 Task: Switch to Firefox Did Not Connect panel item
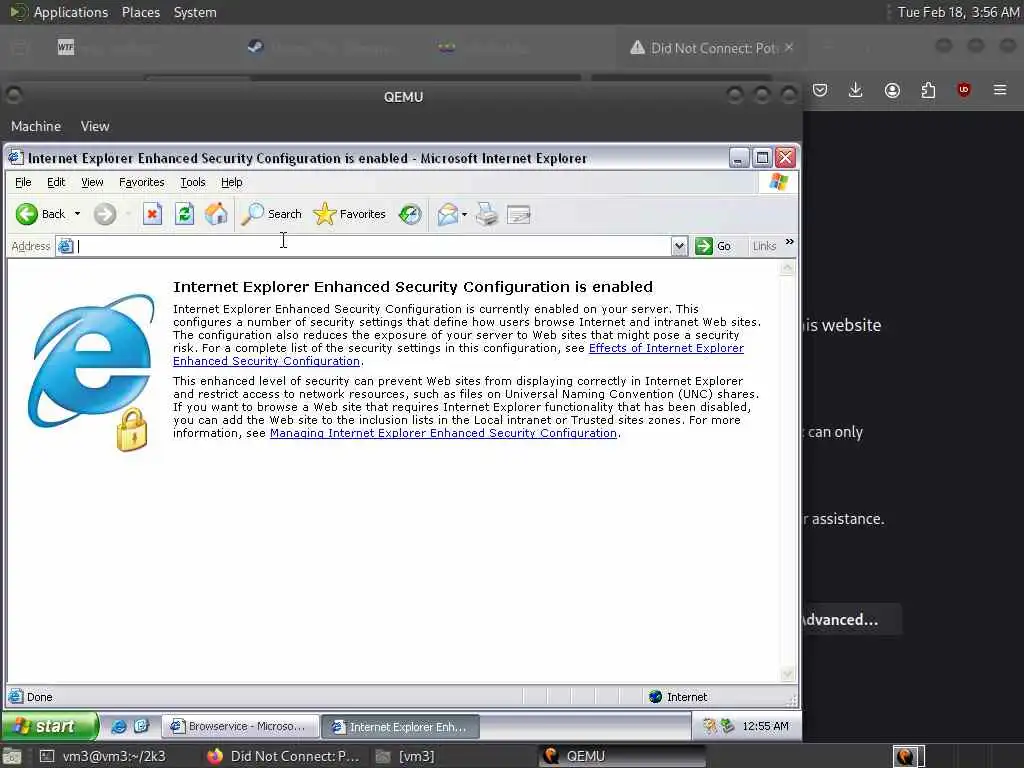[283, 756]
